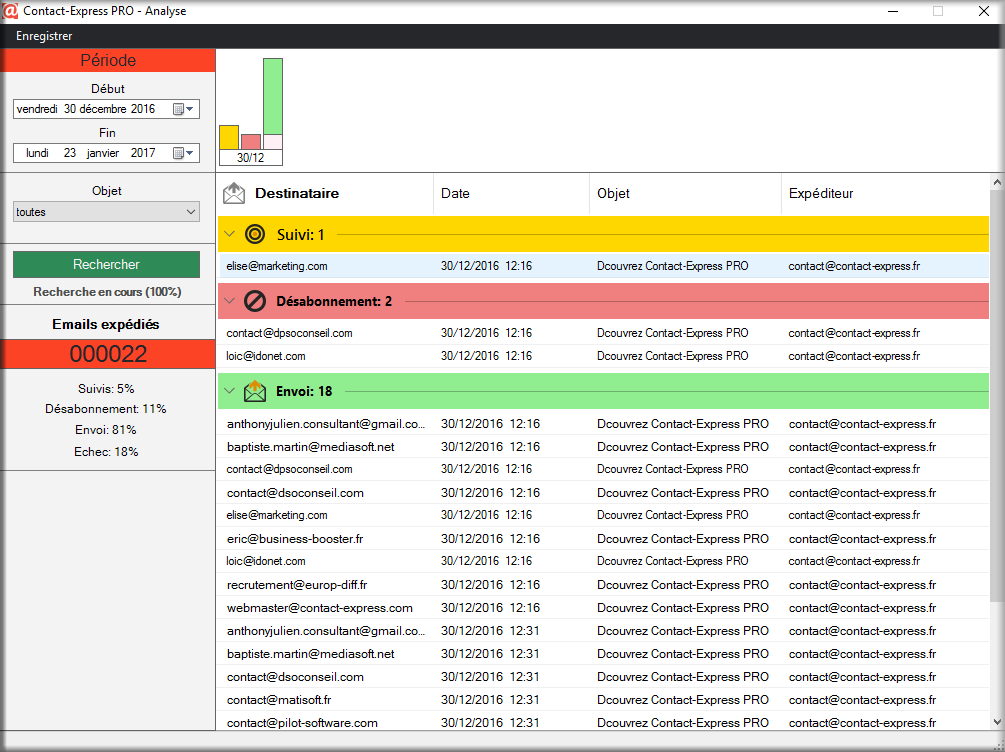The width and height of the screenshot is (1005, 752).
Task: Click the Contact-Express app icon in title bar
Action: (x=10, y=11)
